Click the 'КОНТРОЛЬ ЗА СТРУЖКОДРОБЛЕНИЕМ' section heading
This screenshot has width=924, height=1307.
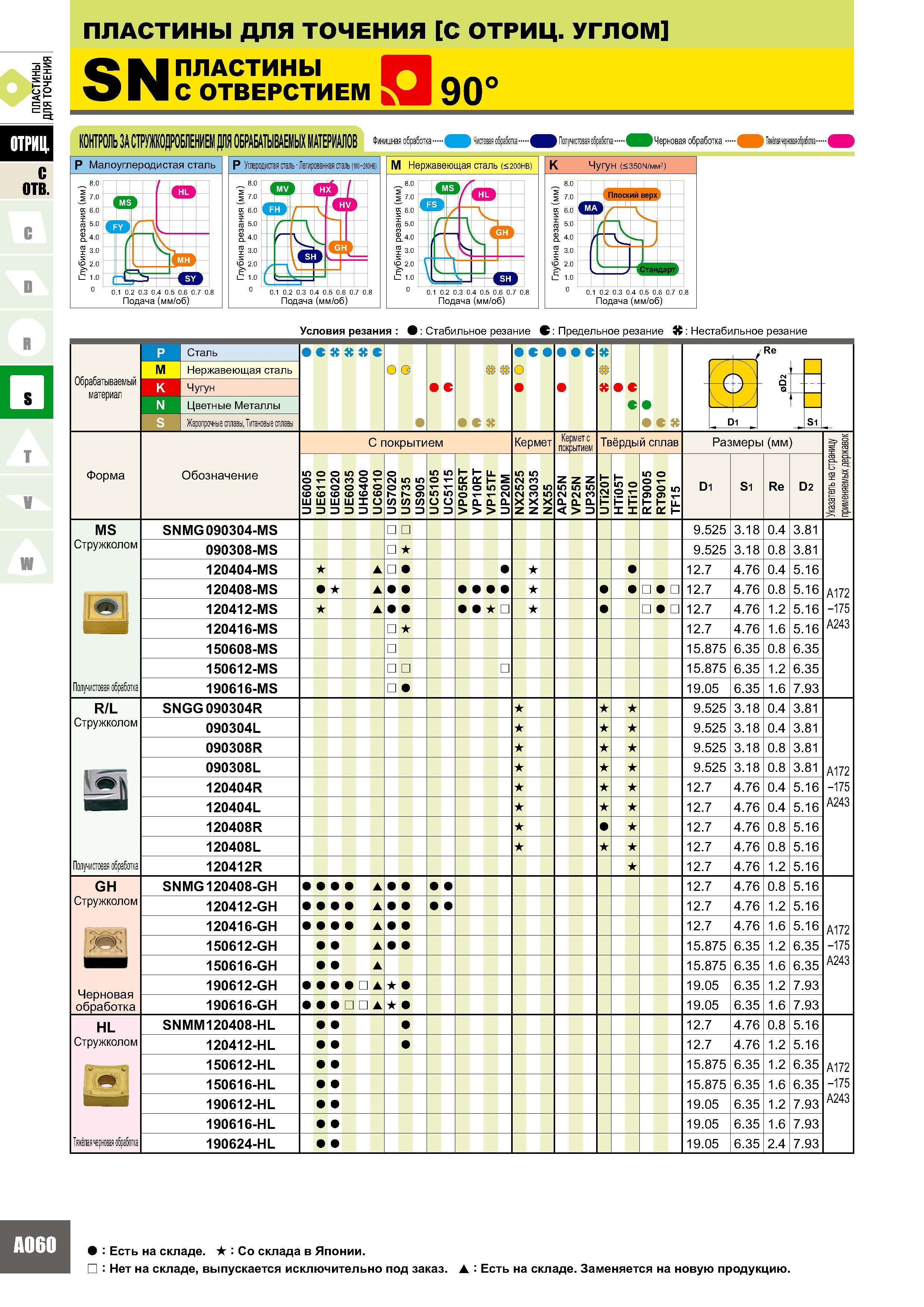click(x=218, y=140)
